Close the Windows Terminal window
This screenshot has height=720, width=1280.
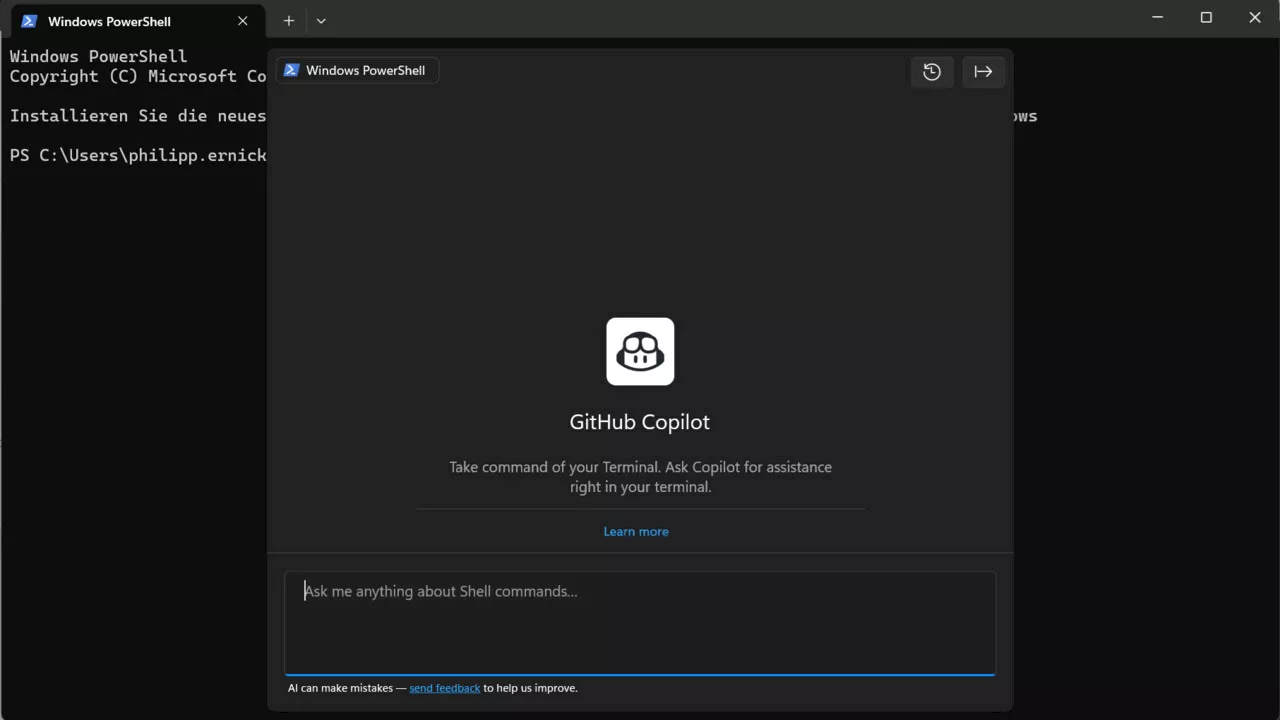pyautogui.click(x=1255, y=18)
